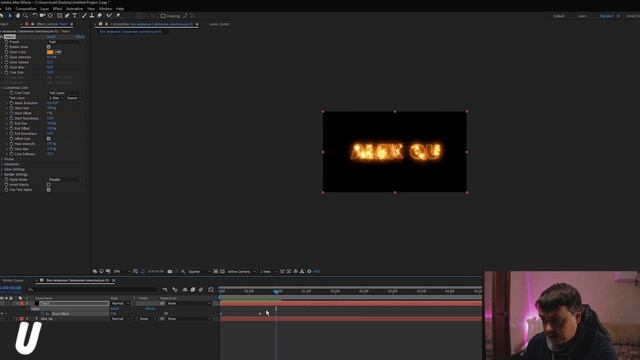This screenshot has width=640, height=360.
Task: Click the Glow Color eyedropper icon
Action: [58, 52]
